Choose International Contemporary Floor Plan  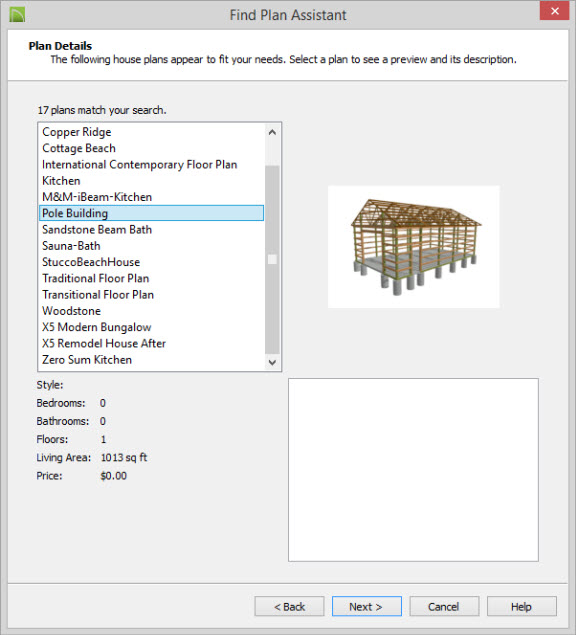[139, 164]
